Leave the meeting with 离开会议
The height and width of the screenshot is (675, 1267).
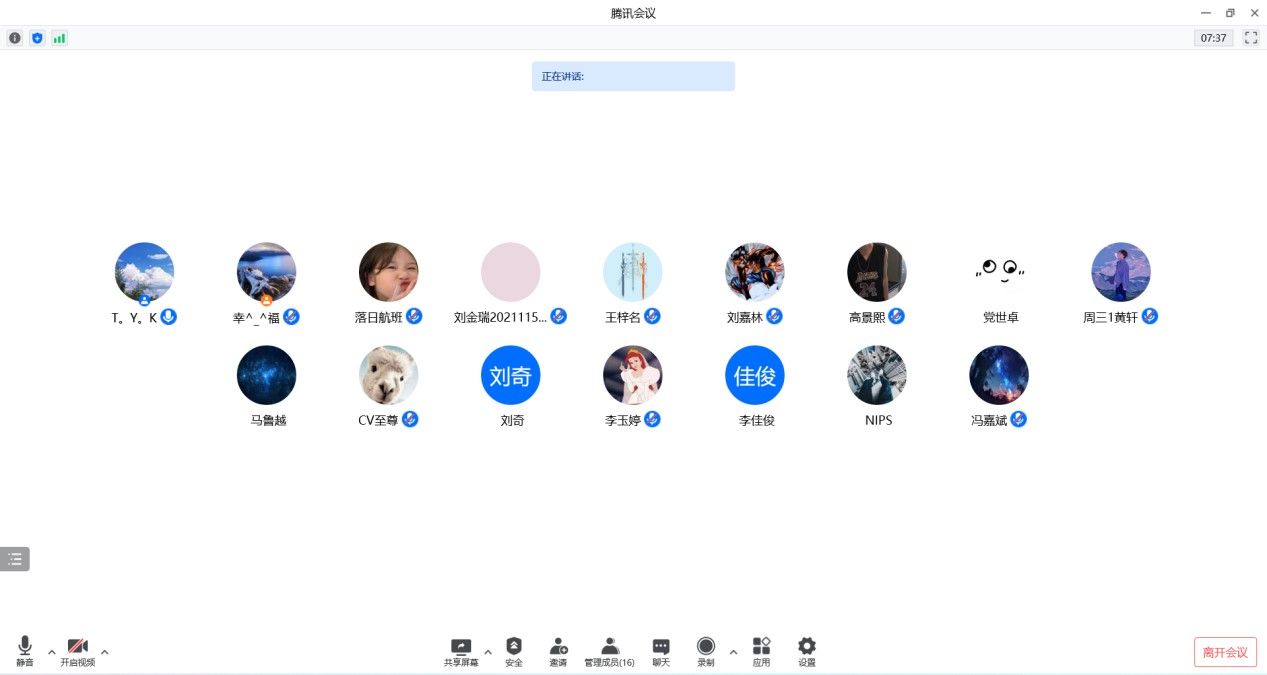click(x=1225, y=652)
